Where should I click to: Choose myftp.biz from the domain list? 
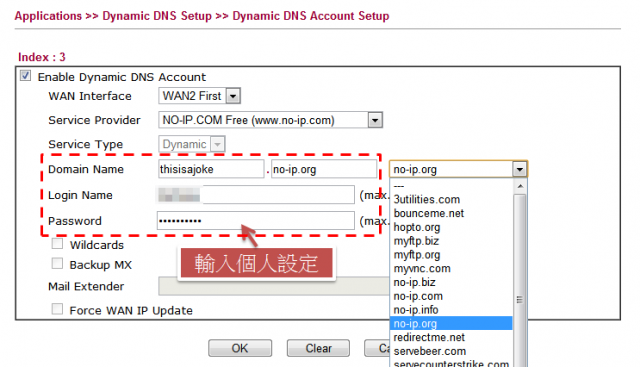451,241
